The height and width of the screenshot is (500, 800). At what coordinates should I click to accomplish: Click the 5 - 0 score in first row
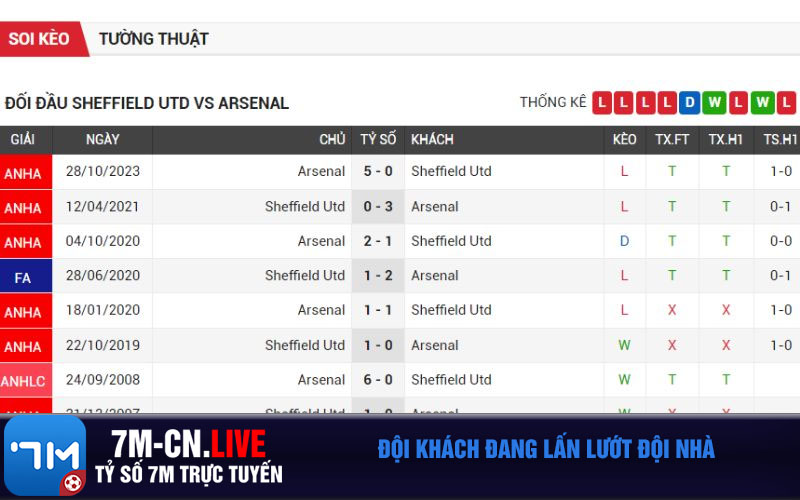(x=378, y=171)
